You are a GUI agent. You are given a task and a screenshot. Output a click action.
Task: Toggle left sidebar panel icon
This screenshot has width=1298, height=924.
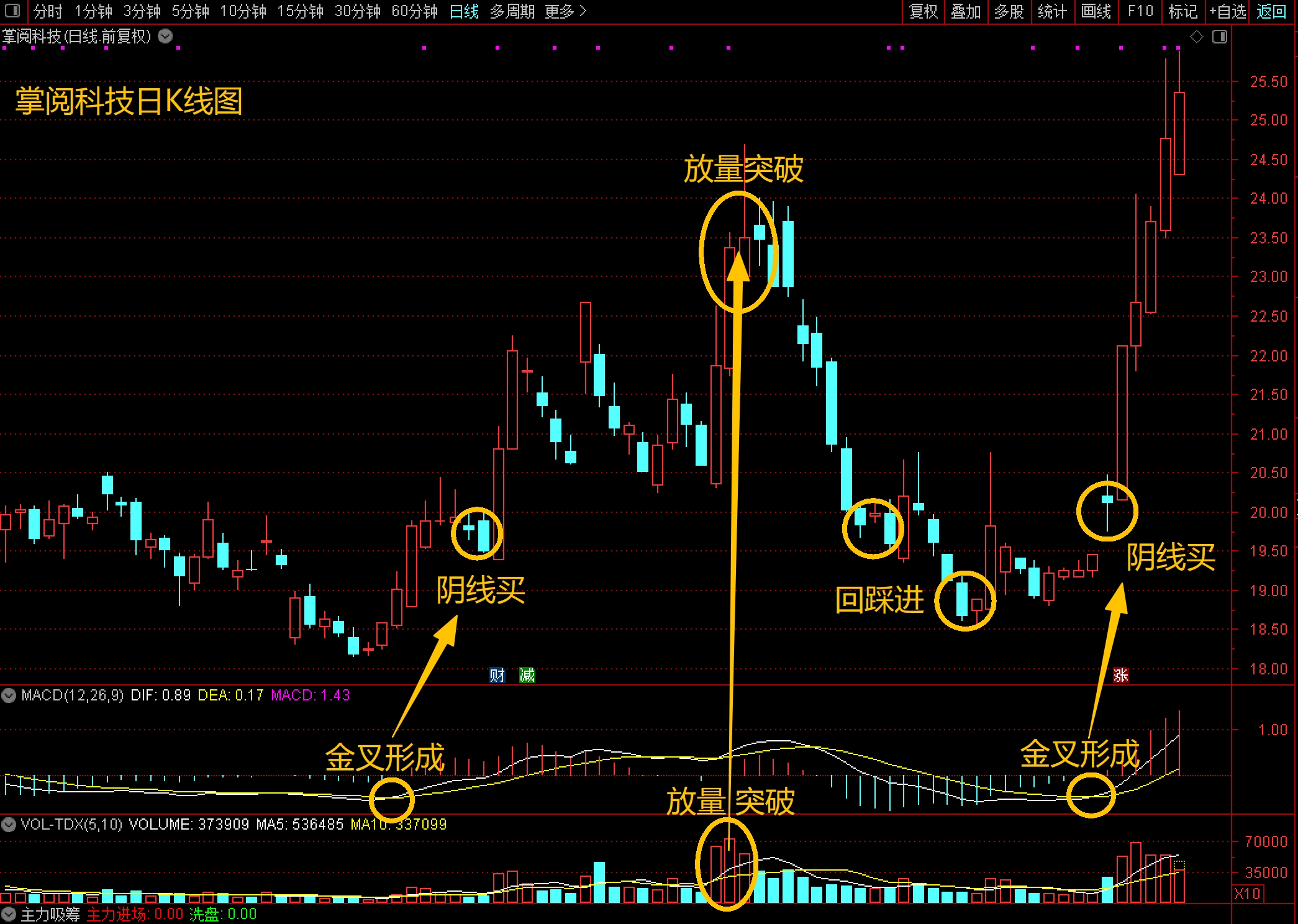12,11
